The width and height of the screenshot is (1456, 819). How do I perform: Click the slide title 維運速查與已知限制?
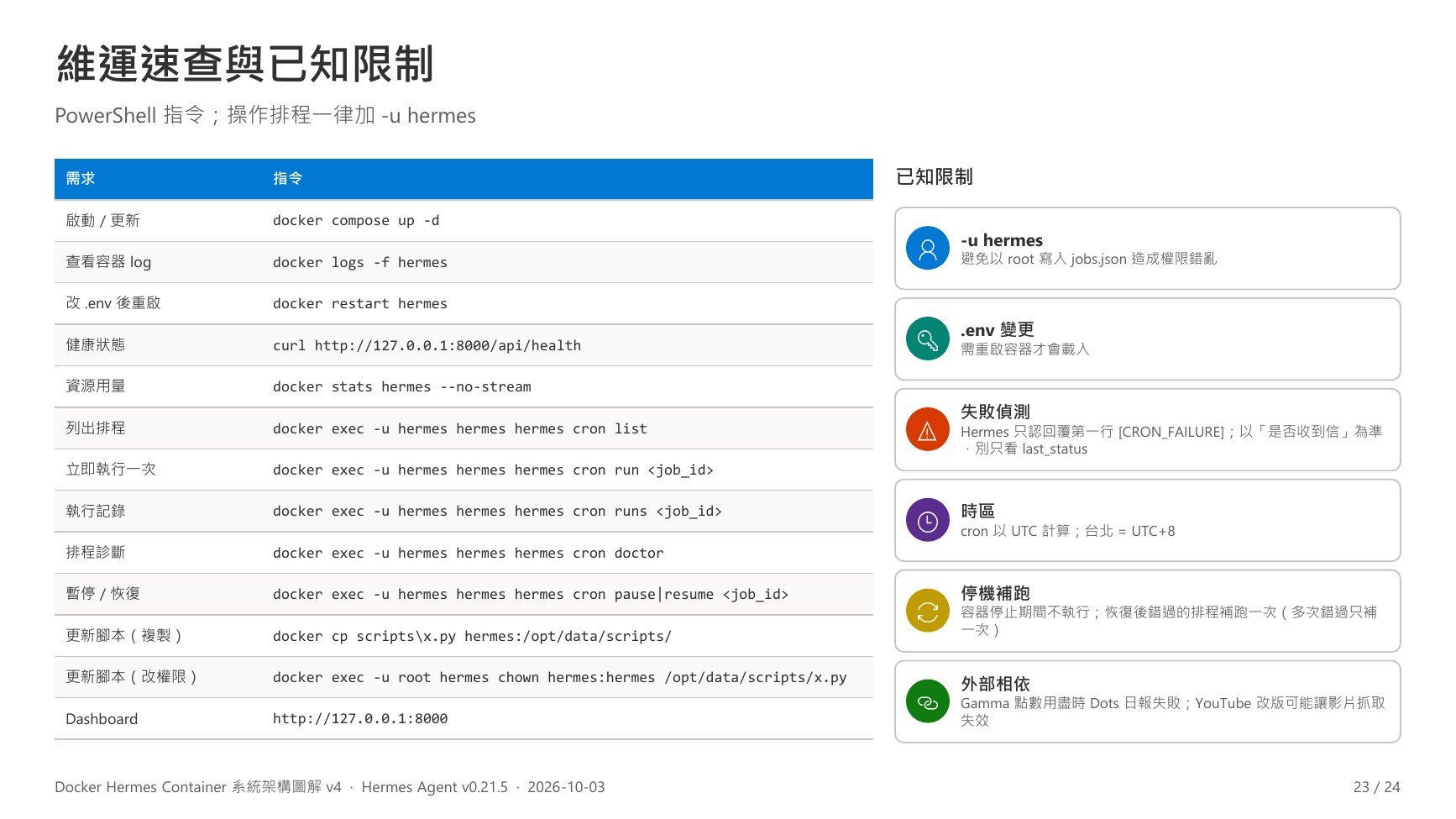[x=245, y=64]
